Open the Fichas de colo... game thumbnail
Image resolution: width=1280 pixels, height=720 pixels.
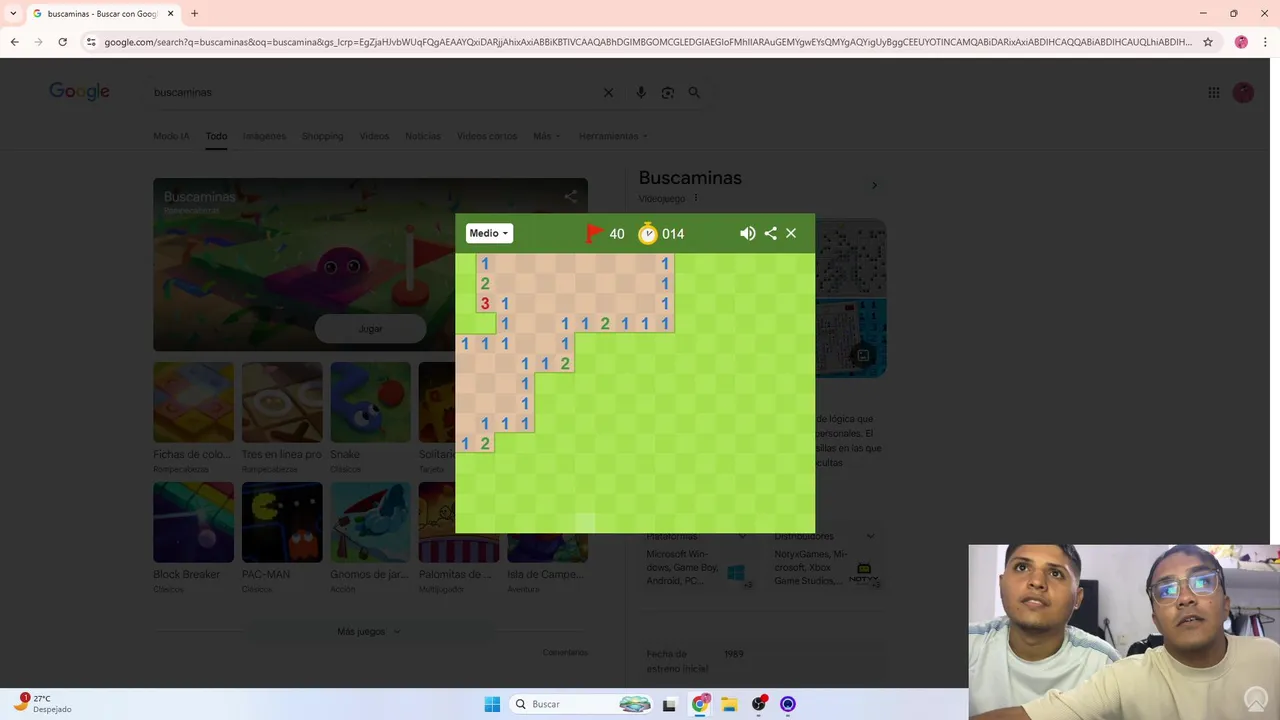pyautogui.click(x=193, y=402)
